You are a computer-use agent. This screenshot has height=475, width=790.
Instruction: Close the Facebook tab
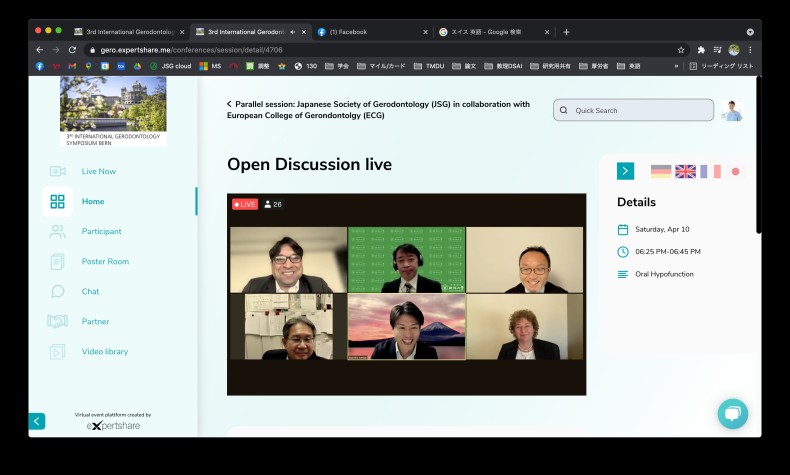click(x=425, y=32)
